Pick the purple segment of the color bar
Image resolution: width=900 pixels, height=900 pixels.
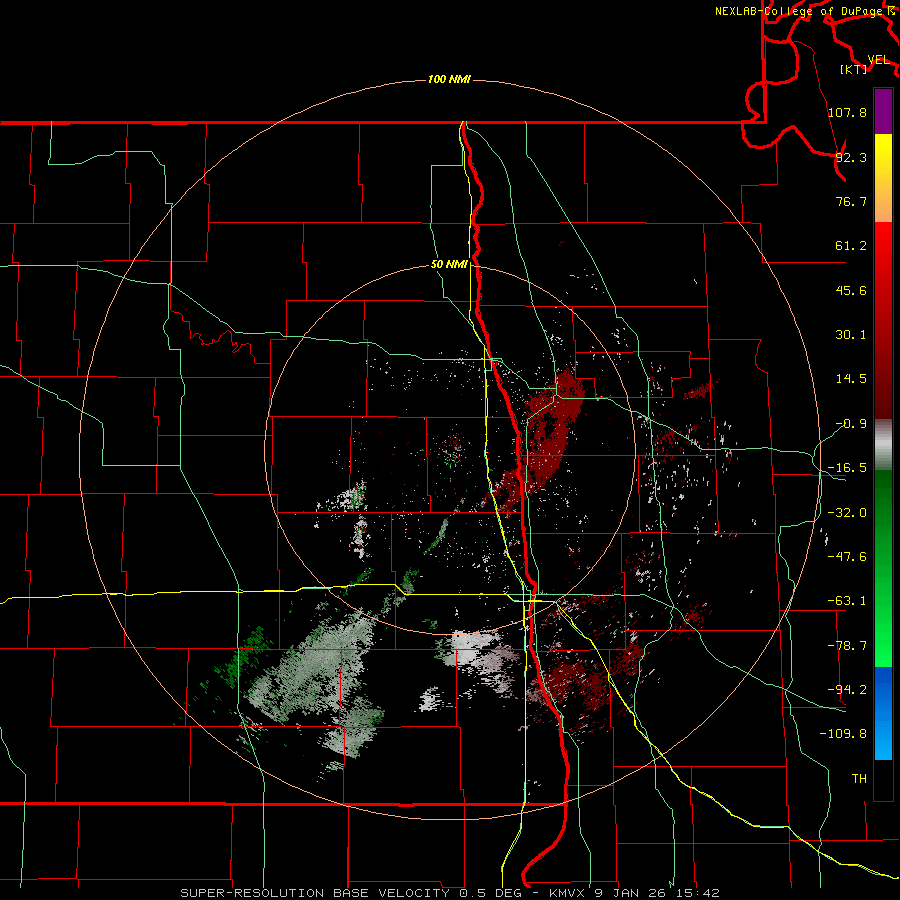click(883, 111)
